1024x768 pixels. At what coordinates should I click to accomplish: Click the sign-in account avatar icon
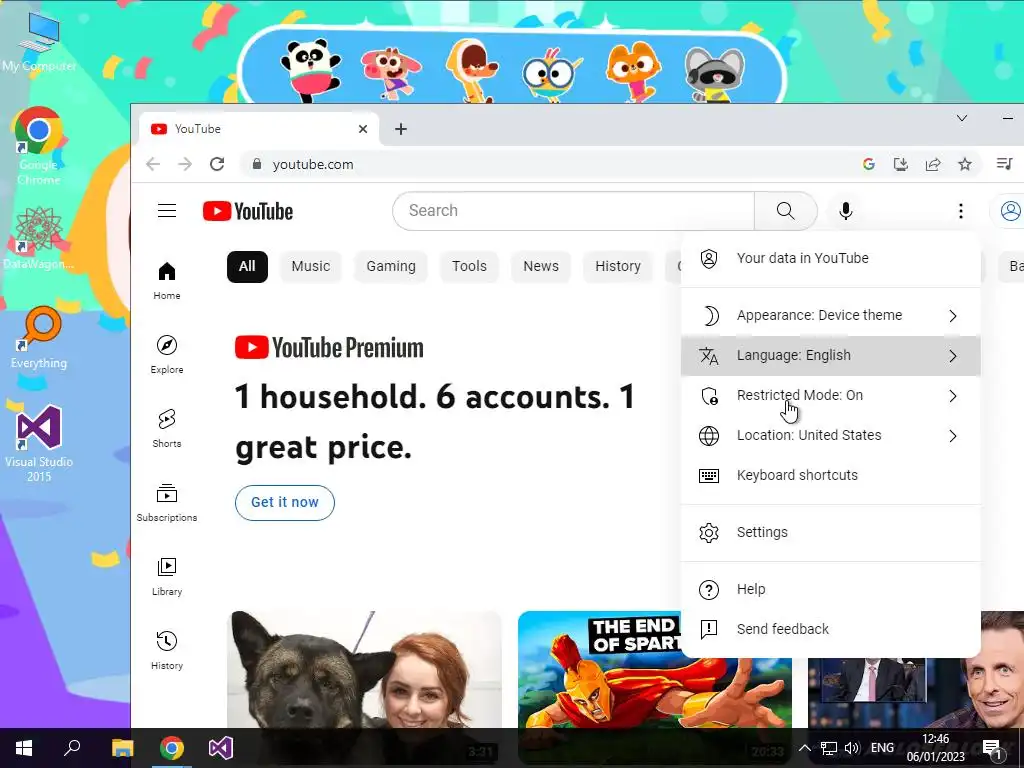click(x=1010, y=210)
